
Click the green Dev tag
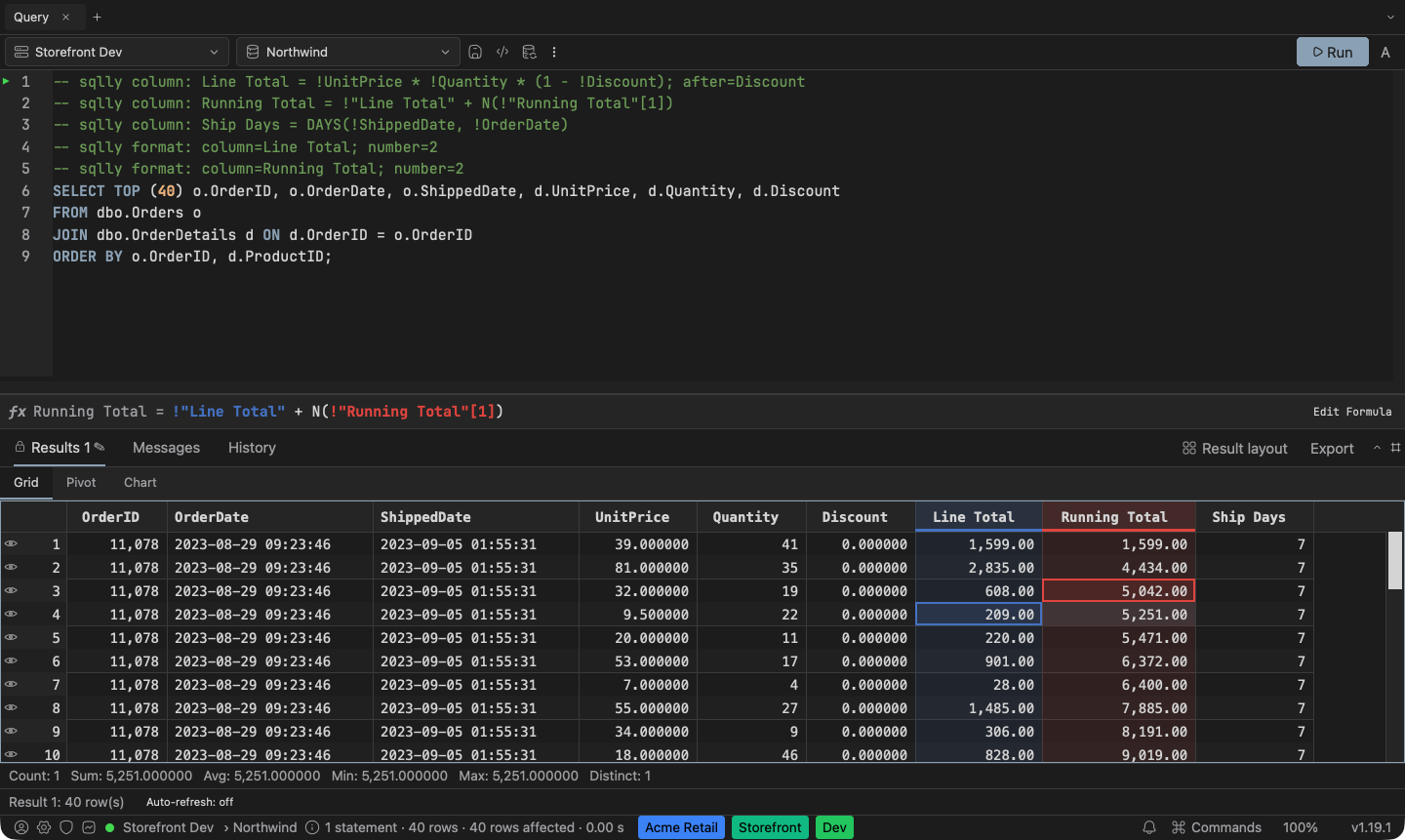[x=834, y=827]
